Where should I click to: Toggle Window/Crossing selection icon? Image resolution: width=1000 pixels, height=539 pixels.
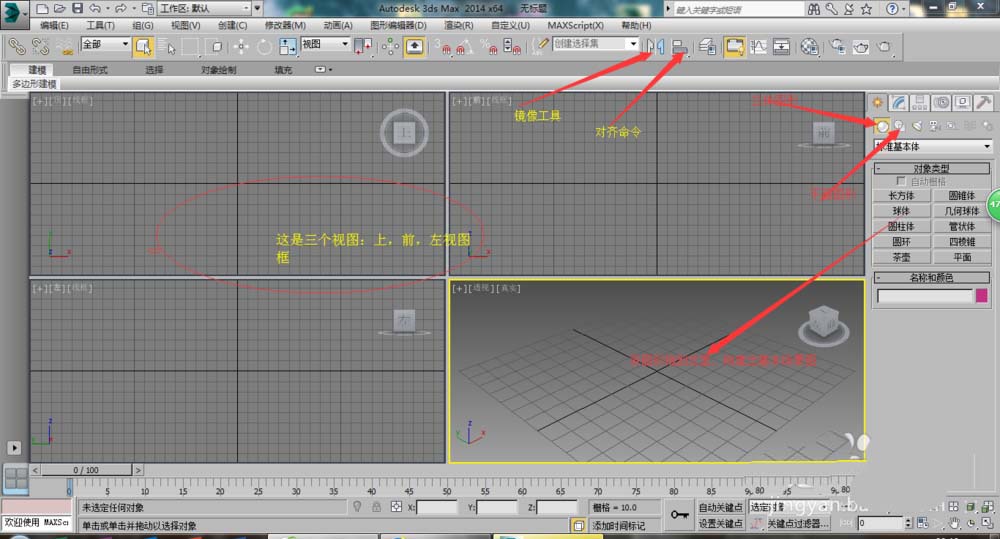coord(216,47)
